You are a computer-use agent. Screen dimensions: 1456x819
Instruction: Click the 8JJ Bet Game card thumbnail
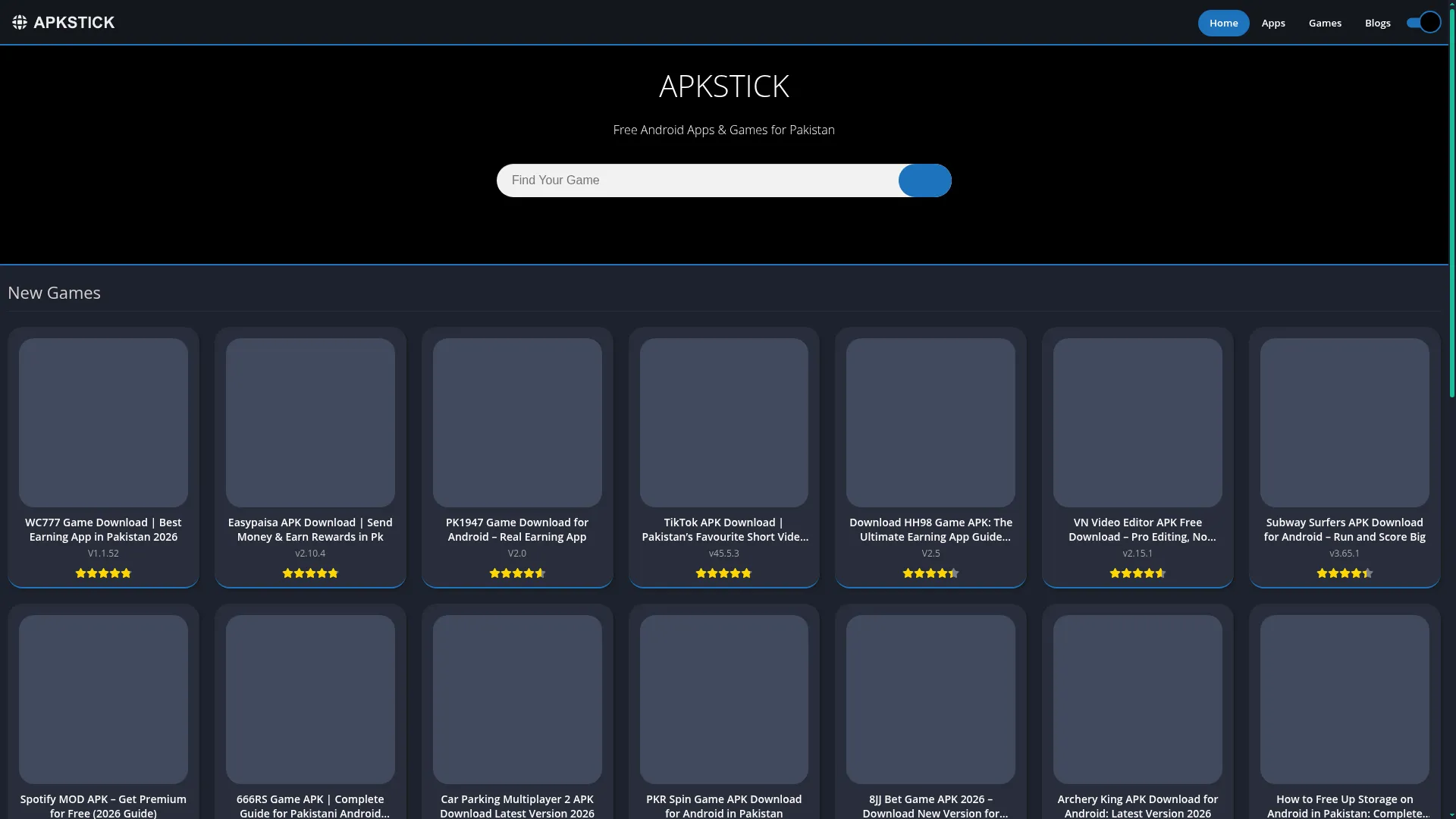coord(930,699)
